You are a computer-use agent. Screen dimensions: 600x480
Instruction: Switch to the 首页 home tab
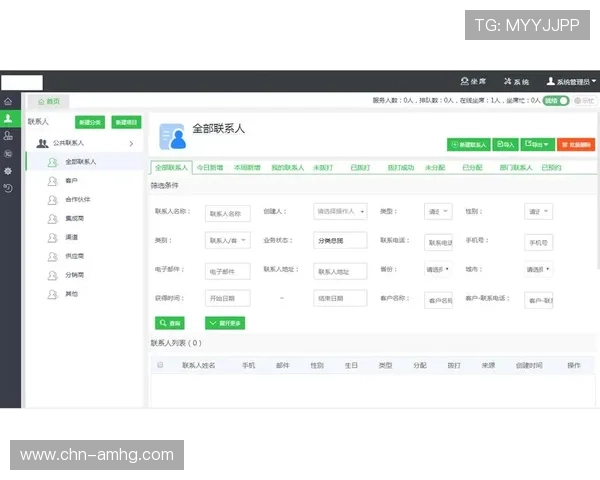pos(49,101)
